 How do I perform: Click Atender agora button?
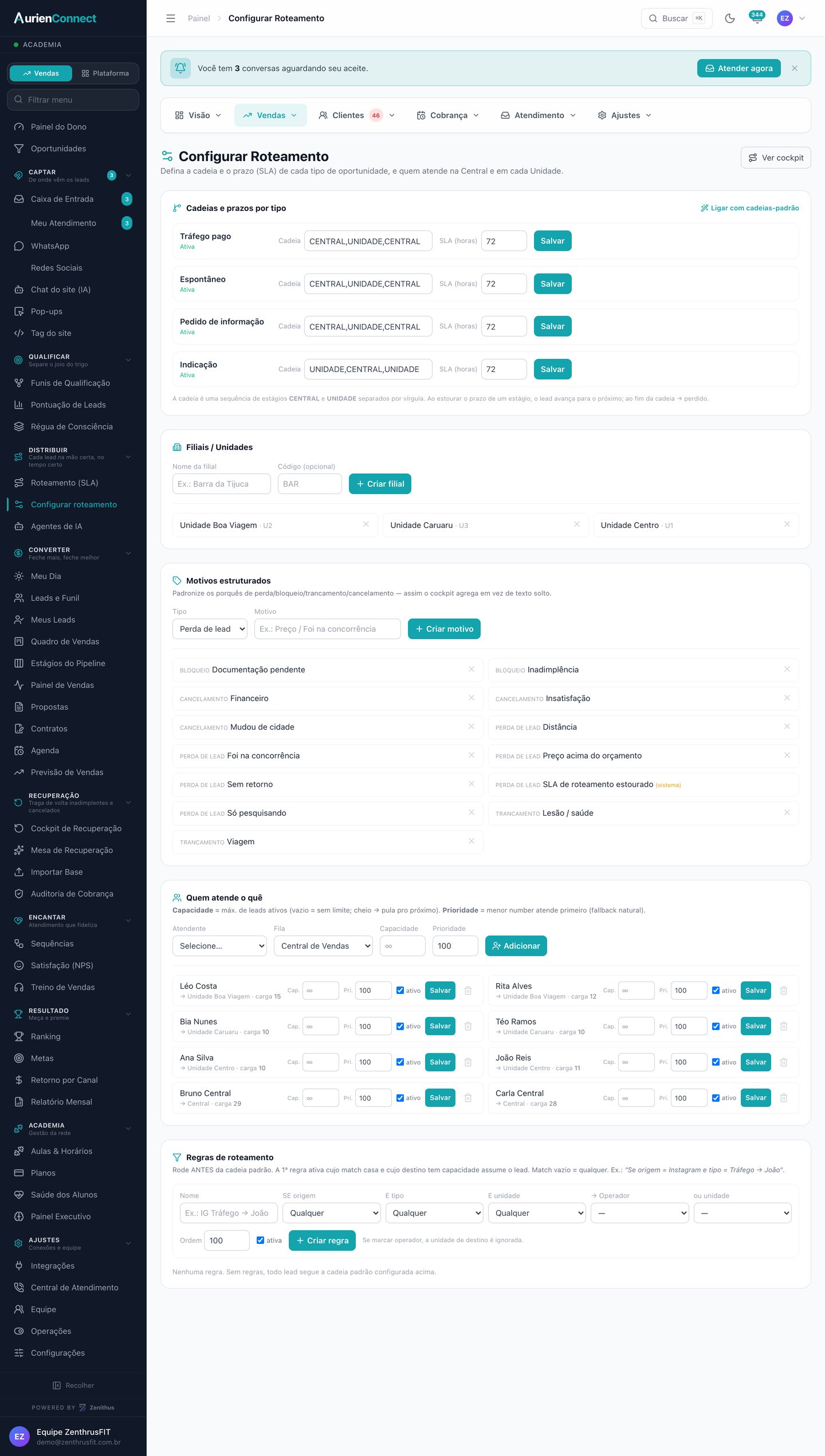738,68
